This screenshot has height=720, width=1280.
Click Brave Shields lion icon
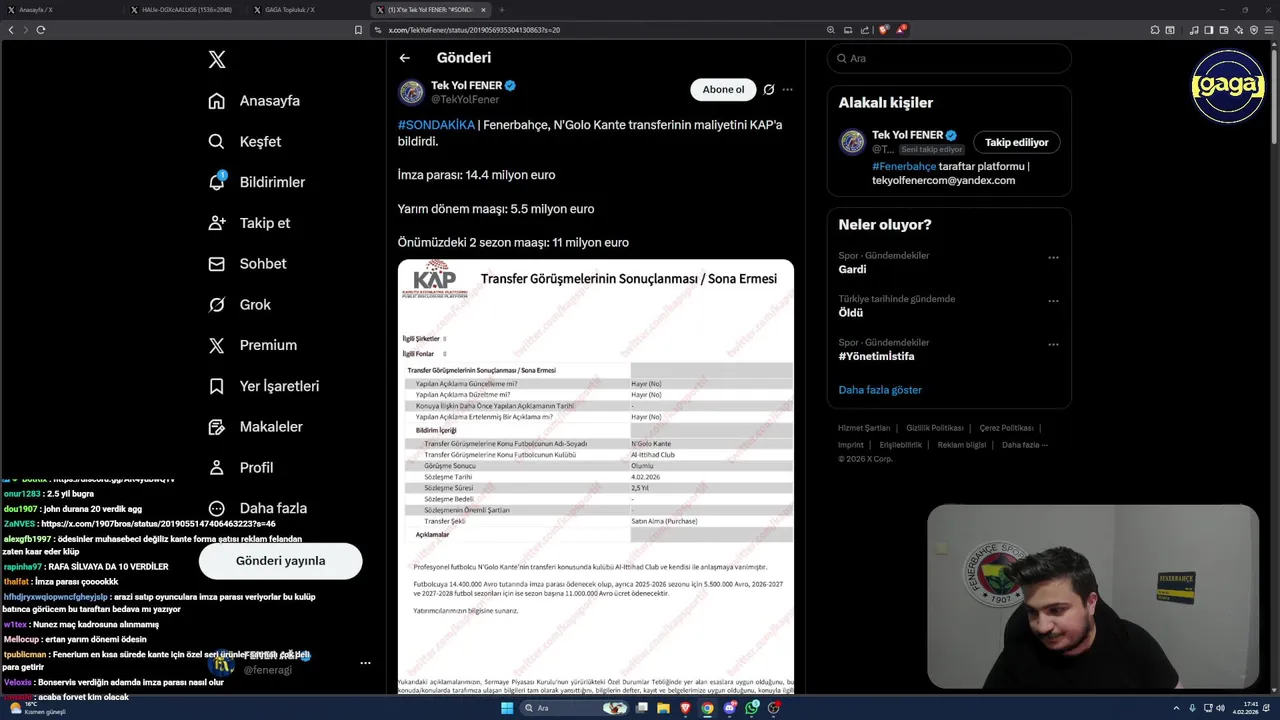pyautogui.click(x=883, y=30)
